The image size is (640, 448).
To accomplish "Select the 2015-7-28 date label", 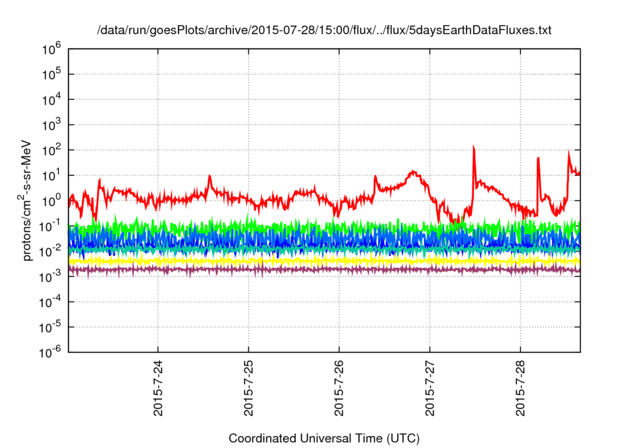I will [x=520, y=388].
